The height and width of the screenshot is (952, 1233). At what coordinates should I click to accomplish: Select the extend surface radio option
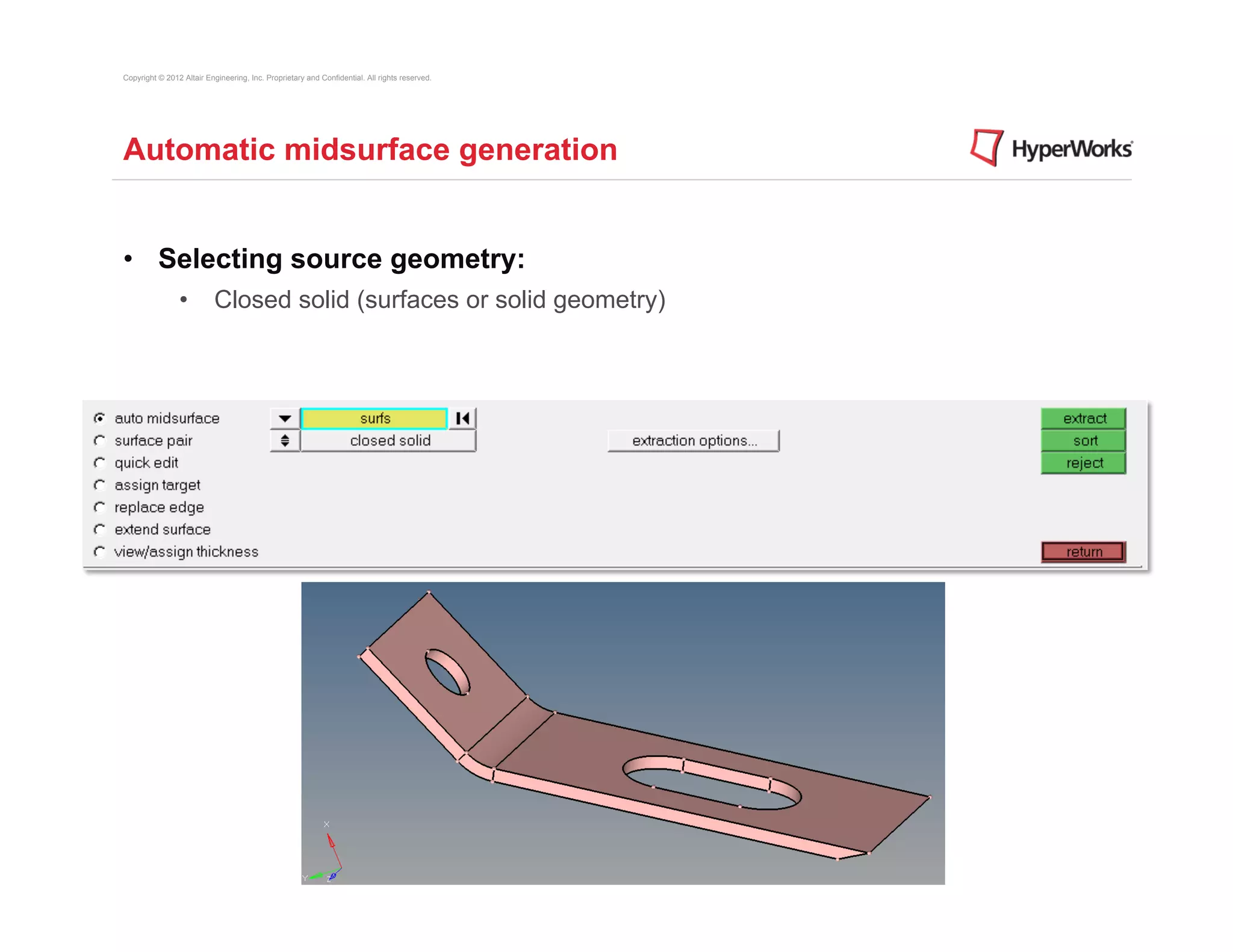[x=100, y=530]
